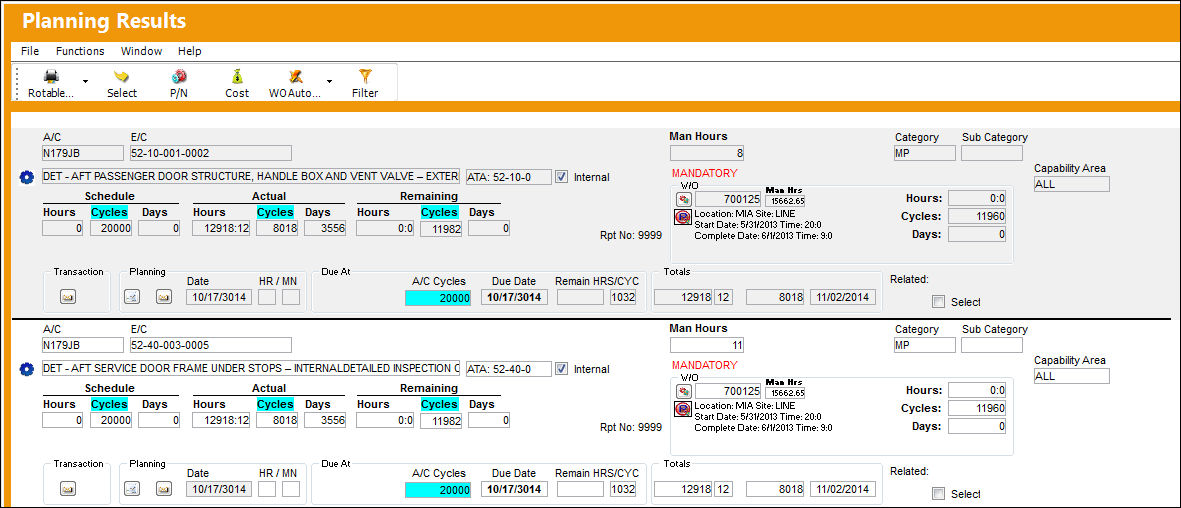Click second Planning icon in first record

point(164,297)
